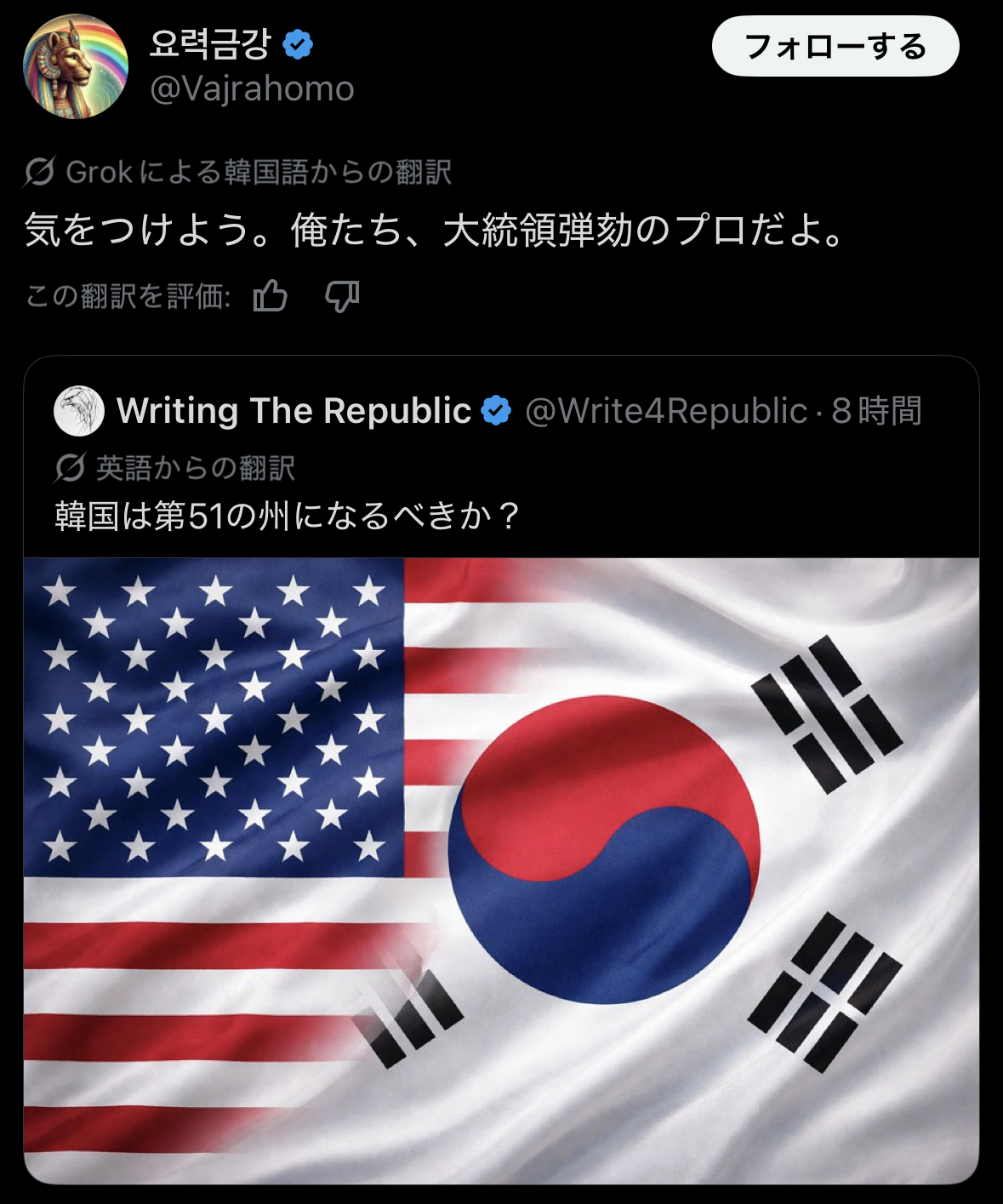Open Writing The Republic's eagle avatar

pyautogui.click(x=79, y=411)
